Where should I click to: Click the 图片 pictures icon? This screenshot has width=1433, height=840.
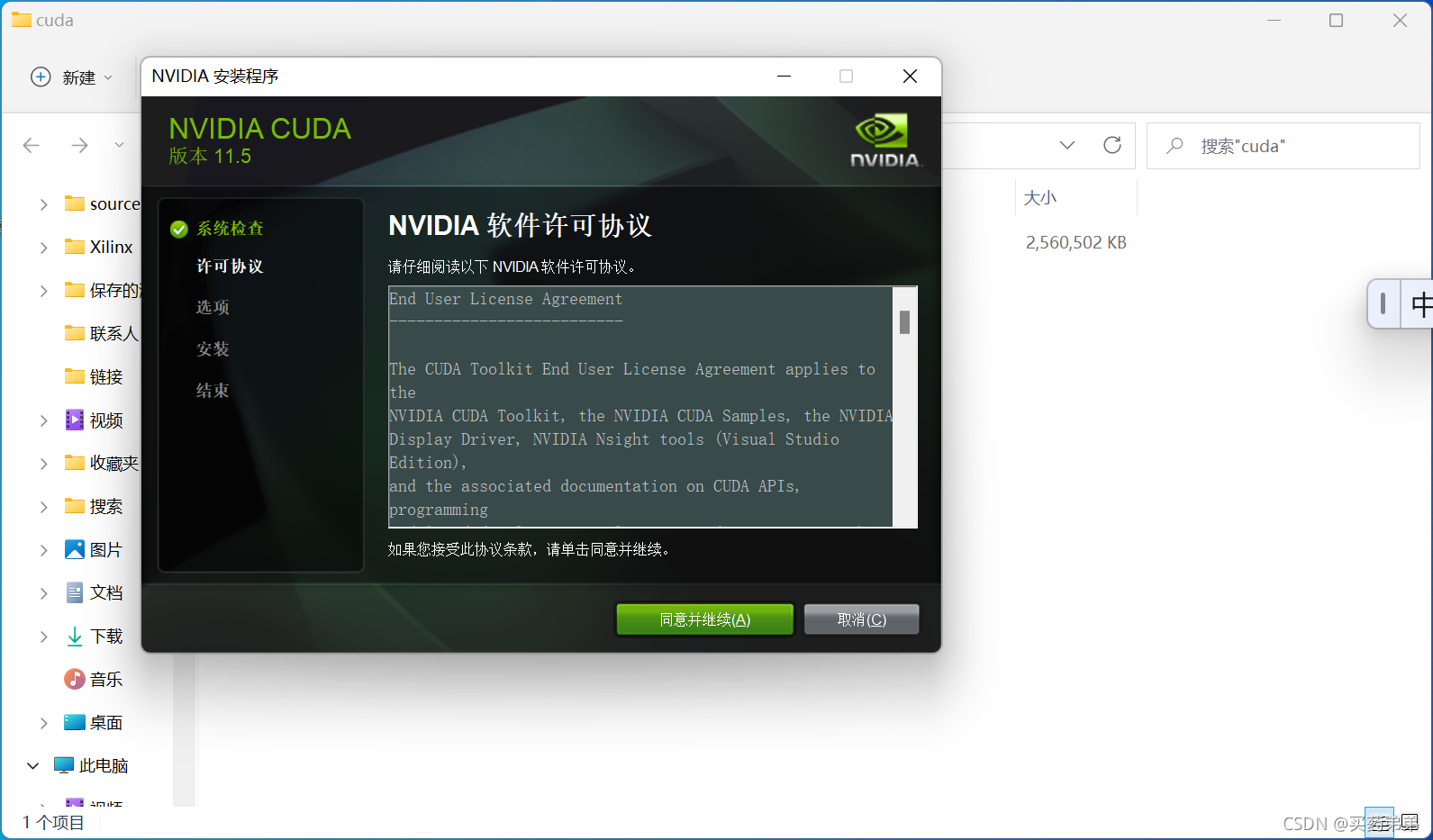[x=75, y=549]
